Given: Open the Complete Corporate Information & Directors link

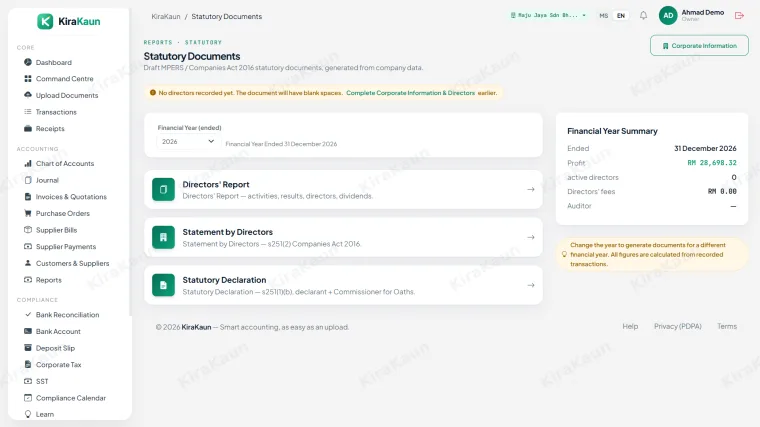Looking at the screenshot, I should [x=411, y=93].
